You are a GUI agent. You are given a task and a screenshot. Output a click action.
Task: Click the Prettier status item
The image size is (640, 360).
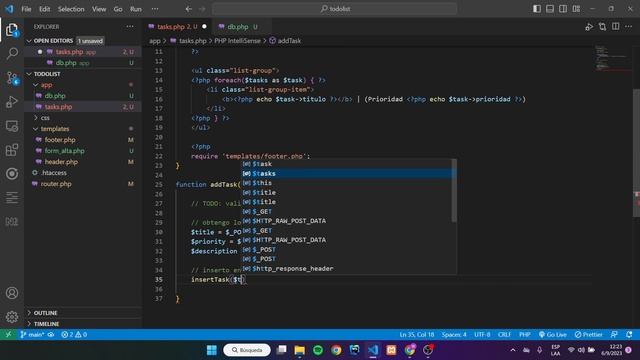pyautogui.click(x=588, y=334)
